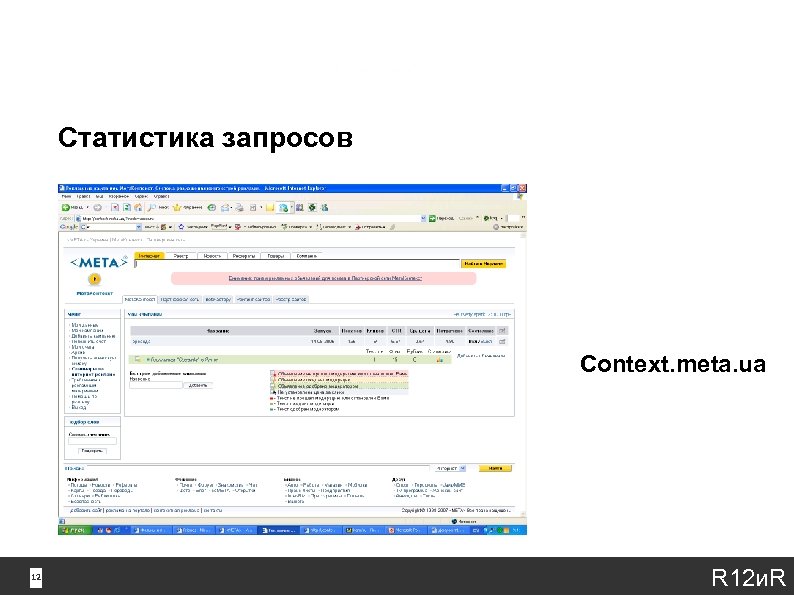The image size is (794, 595).
Task: Select the Рефераты tab
Action: 244,256
